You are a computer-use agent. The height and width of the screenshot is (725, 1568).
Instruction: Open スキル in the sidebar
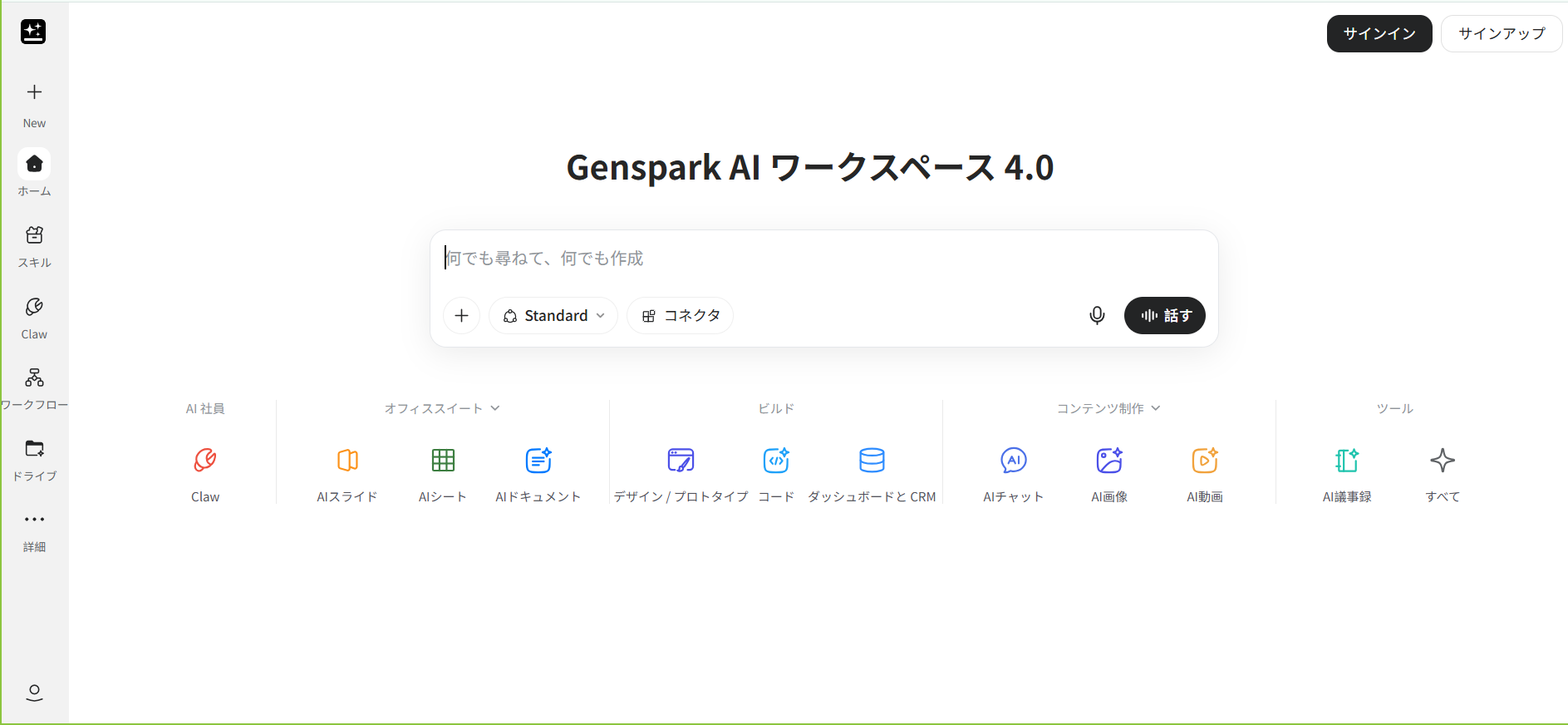tap(34, 245)
